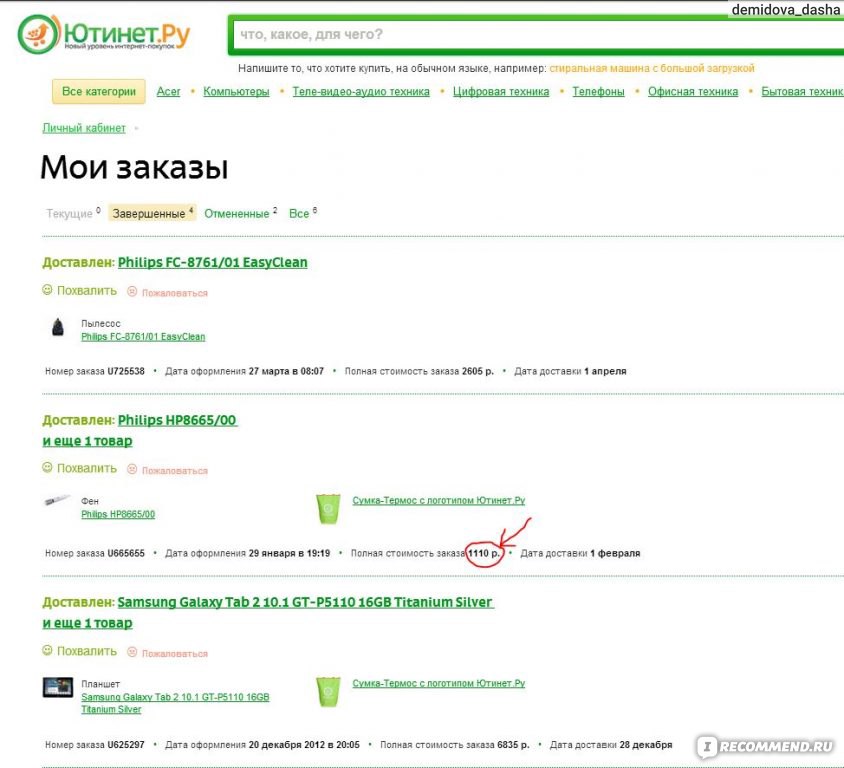Screen dimensions: 844x768
Task: Open small product link 'Philips FC-8761/01 EasyClean'
Action: pos(143,337)
